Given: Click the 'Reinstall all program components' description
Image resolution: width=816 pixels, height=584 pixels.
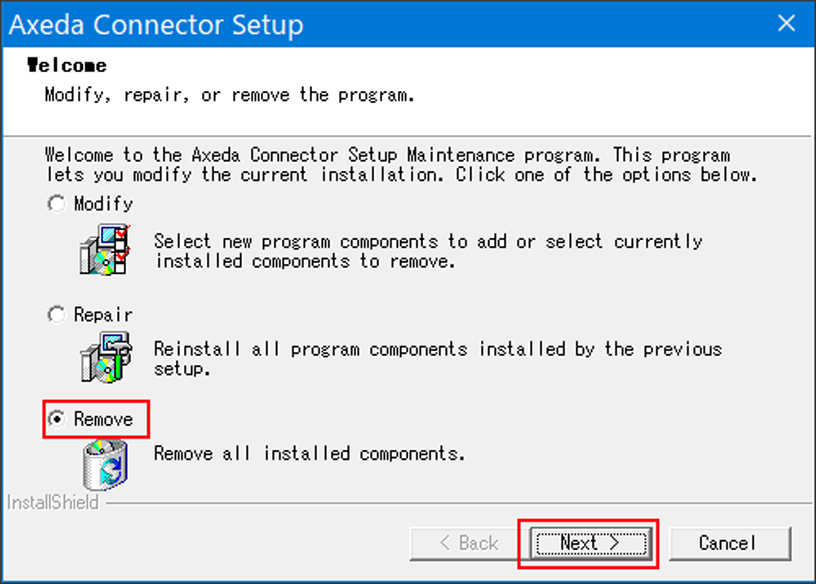Looking at the screenshot, I should click(438, 359).
